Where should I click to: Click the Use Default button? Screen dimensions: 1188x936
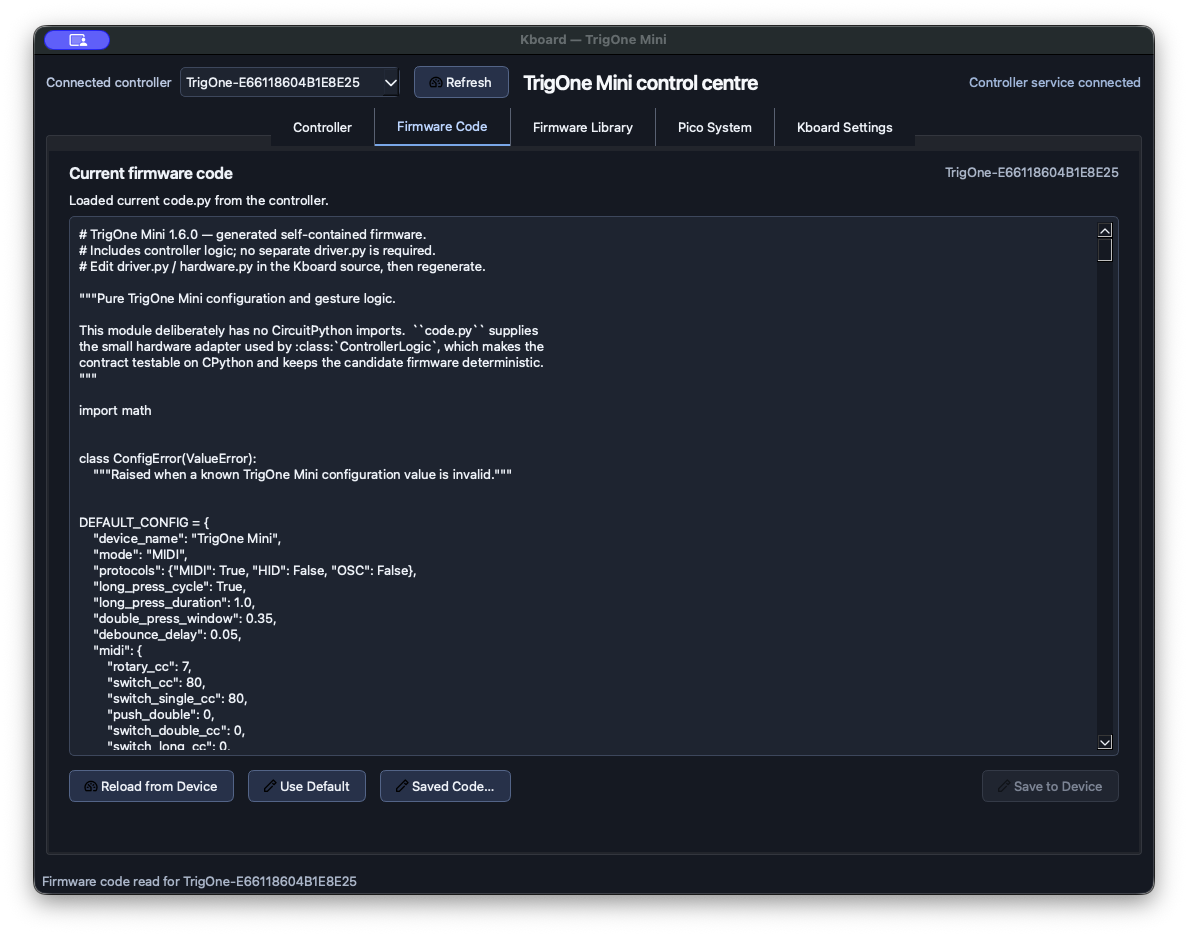(307, 786)
